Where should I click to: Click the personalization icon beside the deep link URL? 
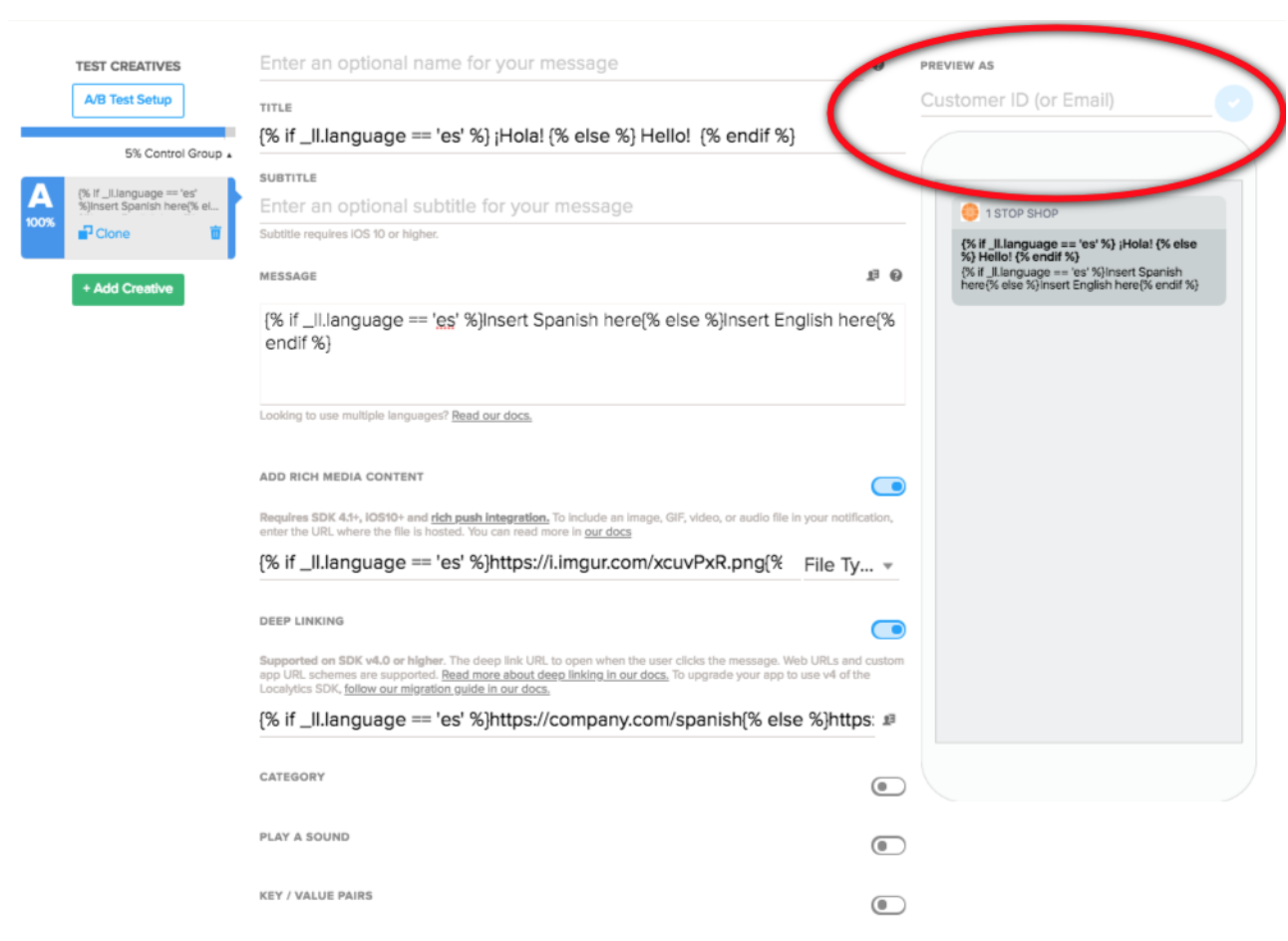pyautogui.click(x=889, y=720)
